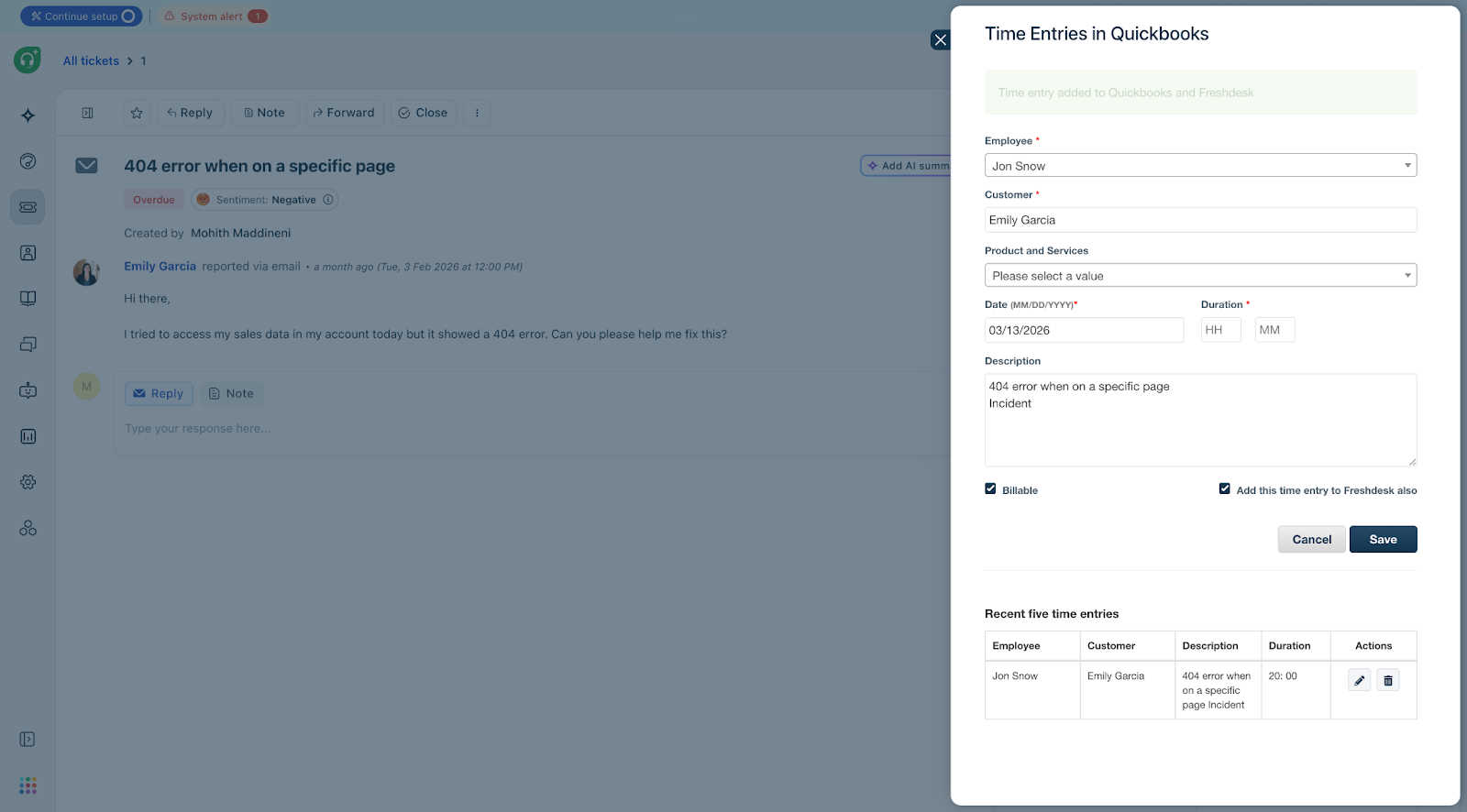Delete Jon Snow time entry with trash icon
The image size is (1467, 812).
tap(1388, 680)
